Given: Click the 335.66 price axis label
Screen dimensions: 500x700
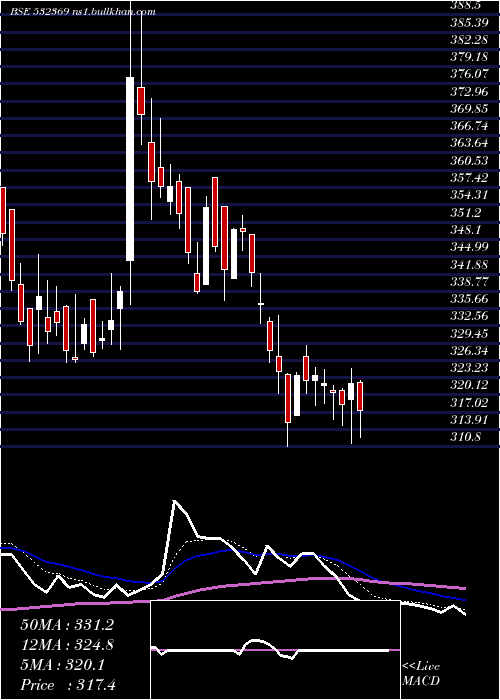Looking at the screenshot, I should (x=470, y=299).
